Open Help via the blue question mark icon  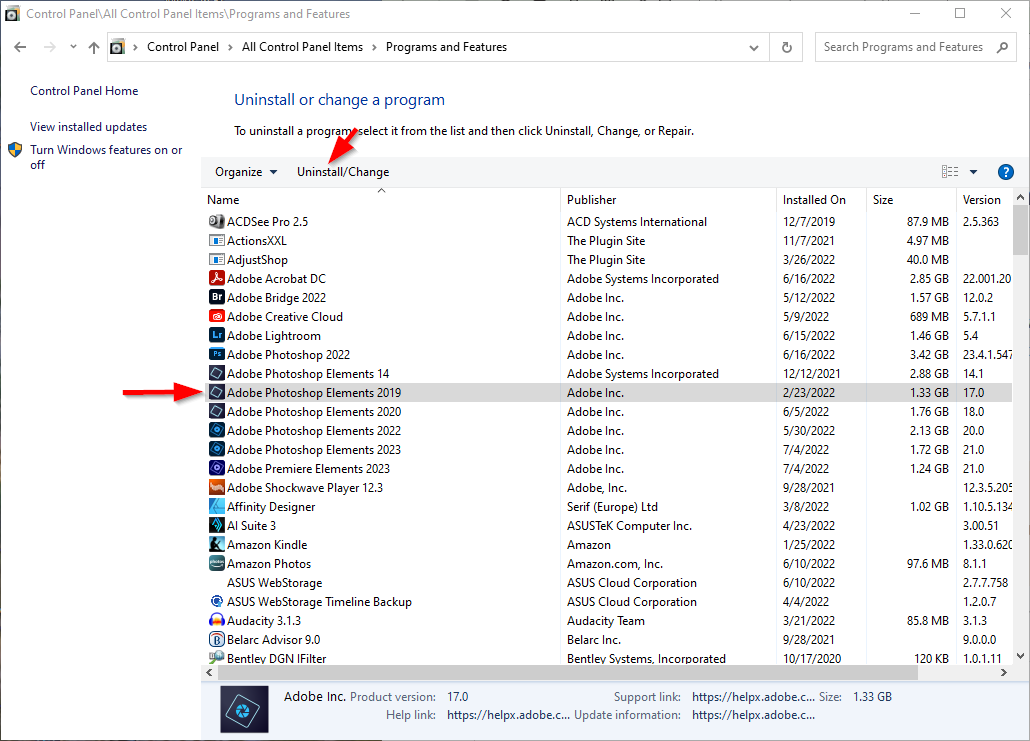(1005, 171)
